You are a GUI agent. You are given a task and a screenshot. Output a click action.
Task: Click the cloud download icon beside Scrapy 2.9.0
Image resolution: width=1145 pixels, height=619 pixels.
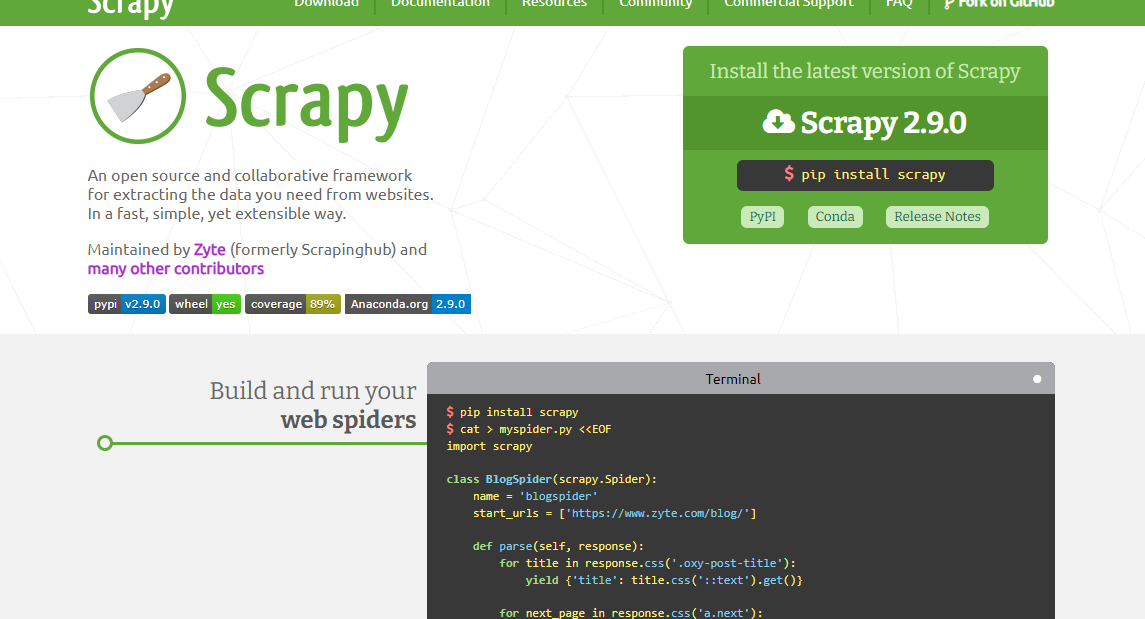click(x=778, y=122)
